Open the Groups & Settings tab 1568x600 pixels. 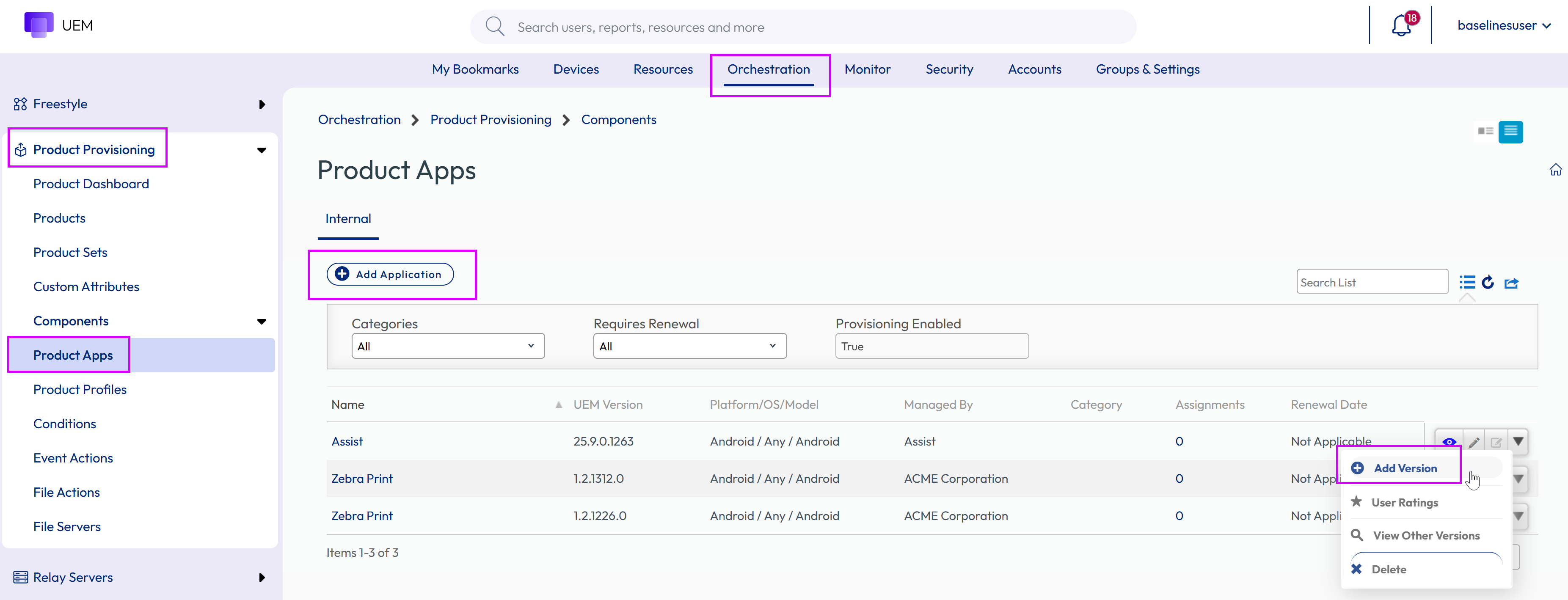coord(1147,69)
